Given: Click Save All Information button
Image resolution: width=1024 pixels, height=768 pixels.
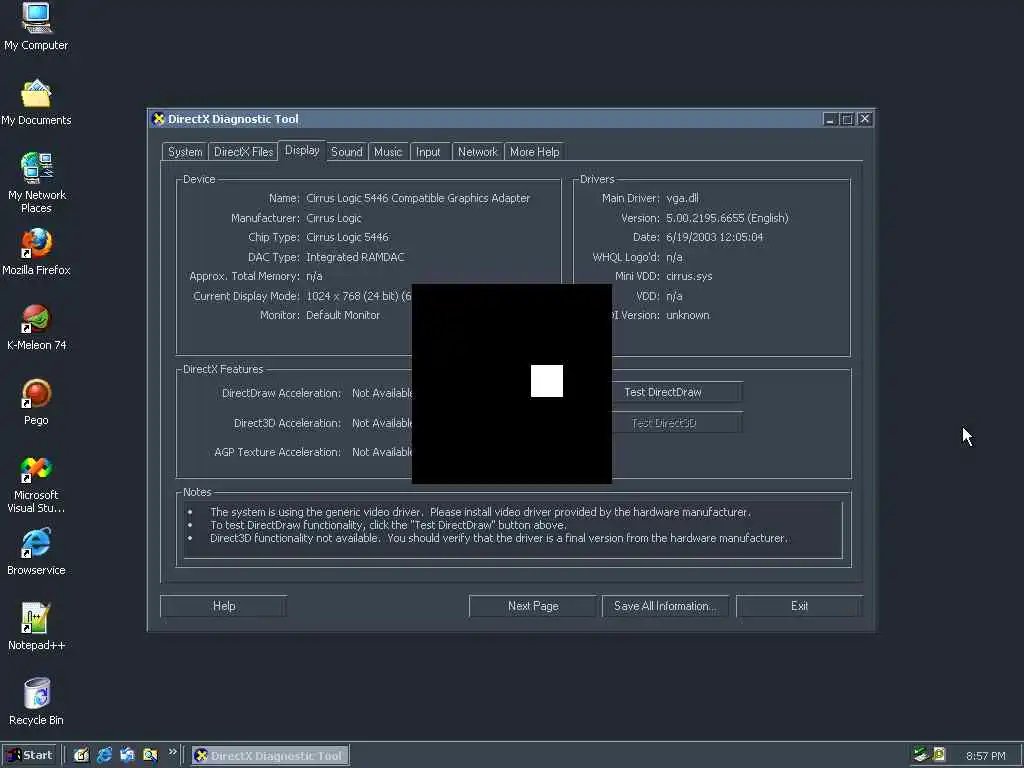Looking at the screenshot, I should 665,606.
